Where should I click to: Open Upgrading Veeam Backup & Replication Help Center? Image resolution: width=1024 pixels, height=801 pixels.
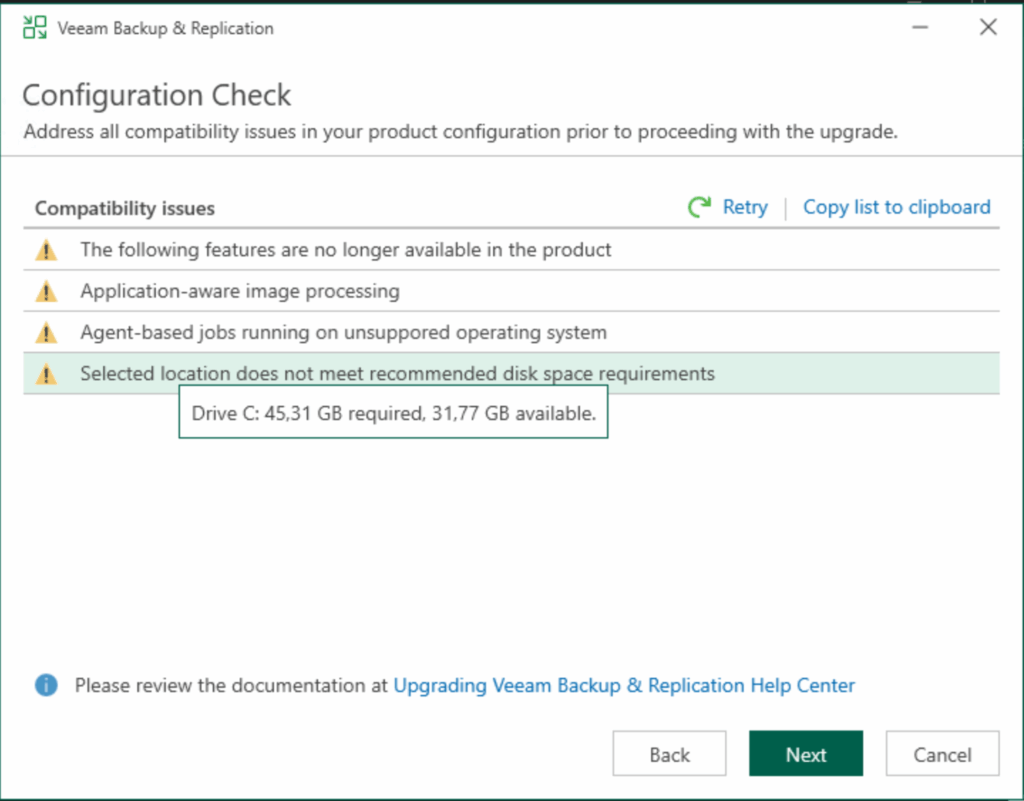624,686
